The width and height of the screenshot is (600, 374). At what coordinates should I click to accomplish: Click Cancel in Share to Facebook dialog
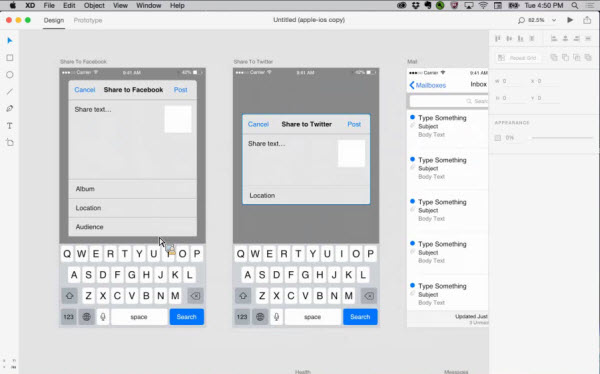pos(85,90)
